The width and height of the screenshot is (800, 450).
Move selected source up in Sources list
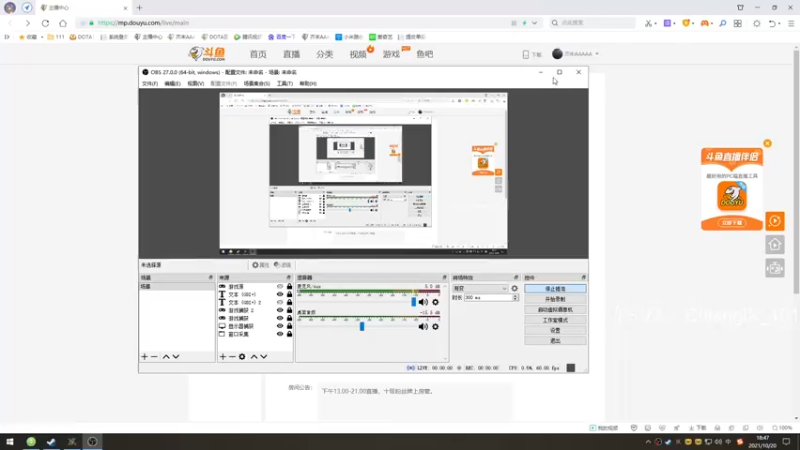(254, 357)
